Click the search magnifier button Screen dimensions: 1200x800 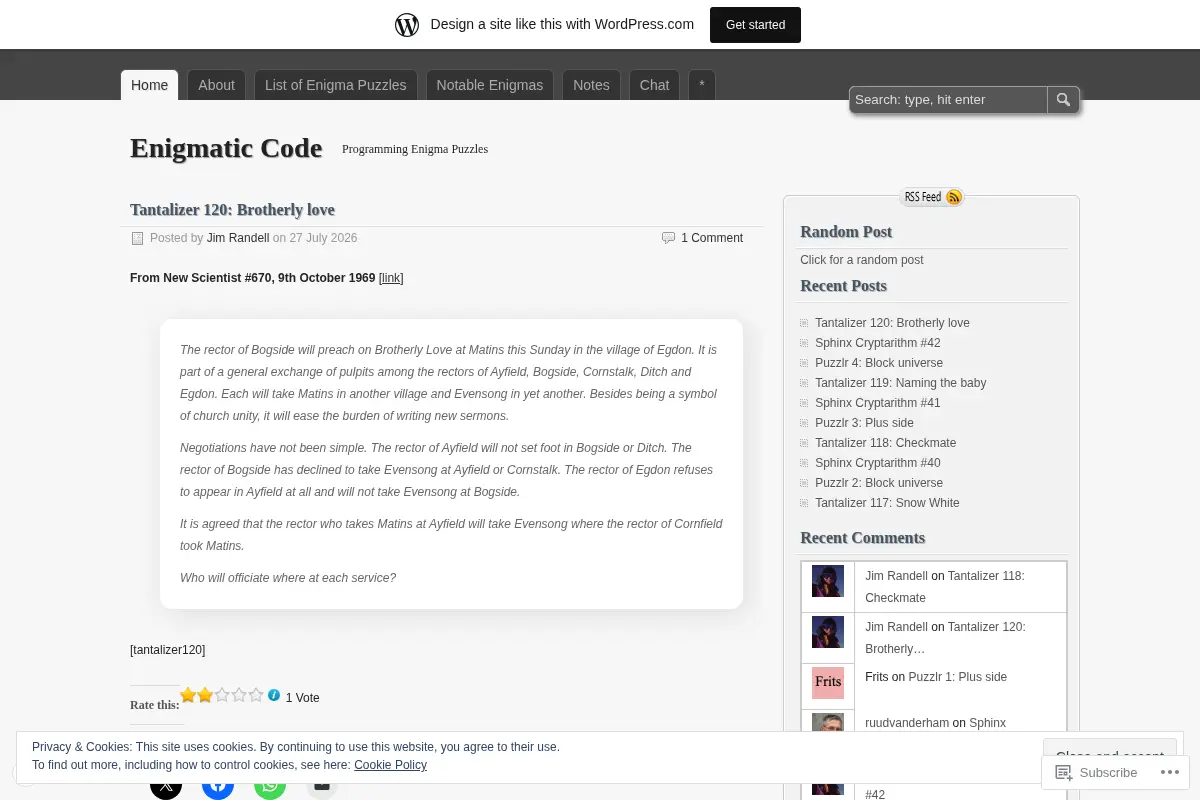coord(1063,100)
